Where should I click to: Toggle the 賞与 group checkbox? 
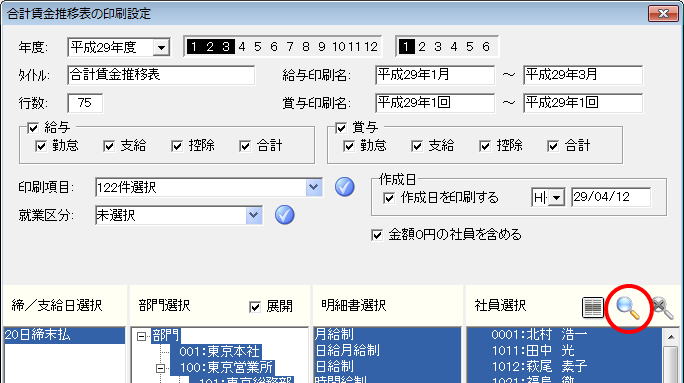pos(341,128)
